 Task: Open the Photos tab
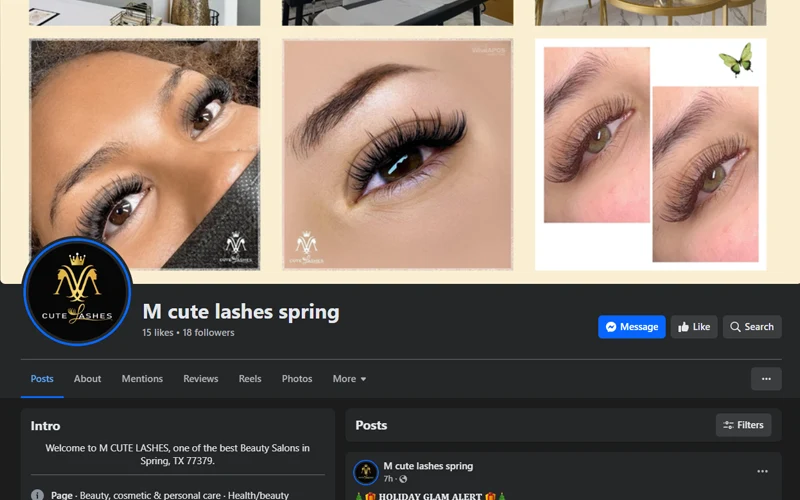(297, 379)
